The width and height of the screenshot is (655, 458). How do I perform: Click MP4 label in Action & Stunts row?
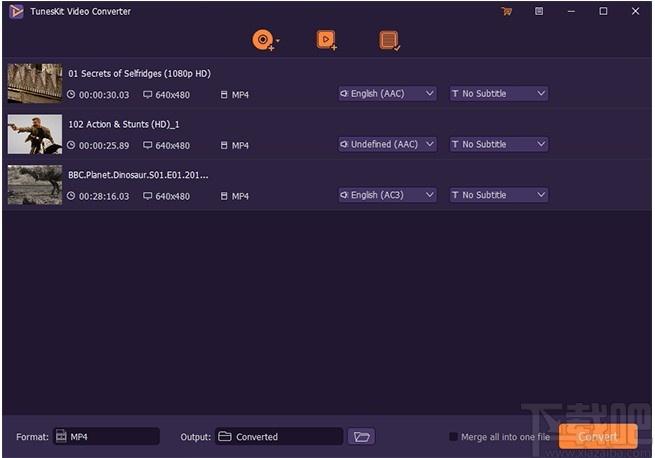pos(240,145)
